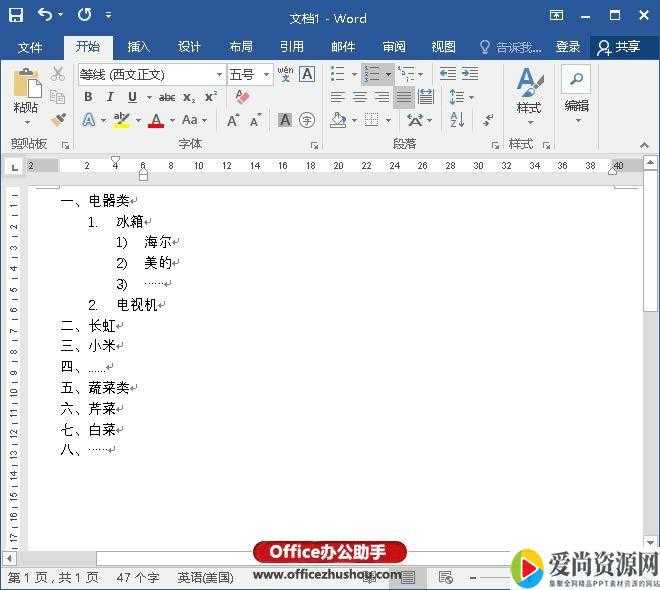This screenshot has width=660, height=590.
Task: Click the Center align icon
Action: [359, 97]
